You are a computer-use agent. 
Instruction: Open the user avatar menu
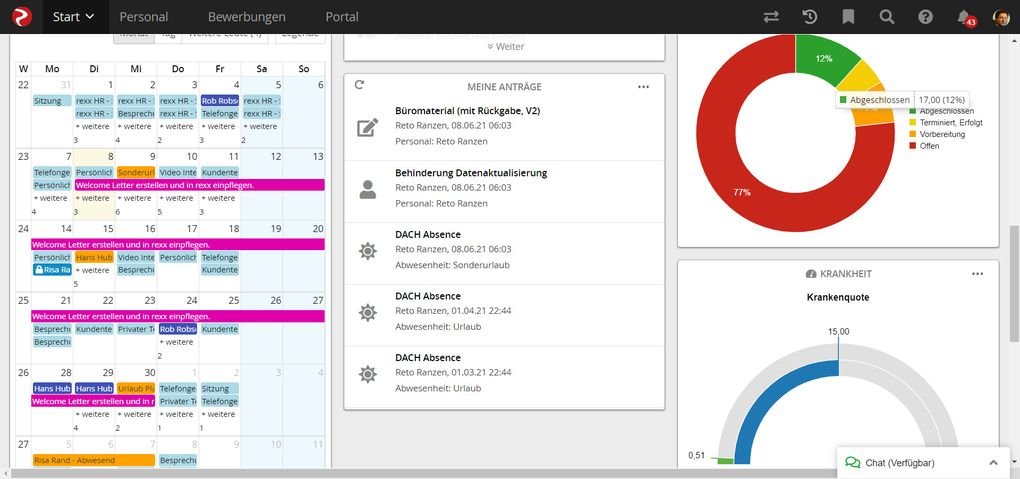pyautogui.click(x=1002, y=17)
